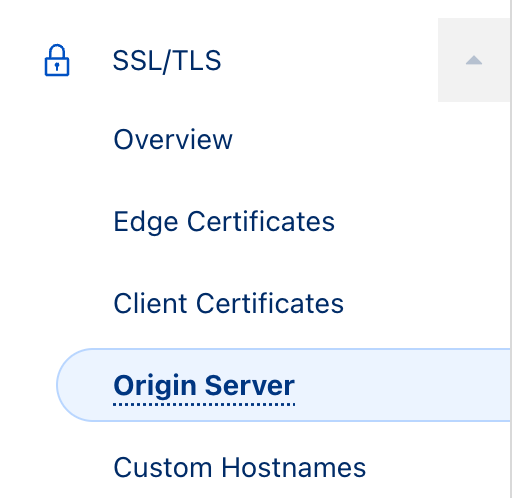Click the sidebar's right edge divider line
Screen dimensions: 520x498
511,249
